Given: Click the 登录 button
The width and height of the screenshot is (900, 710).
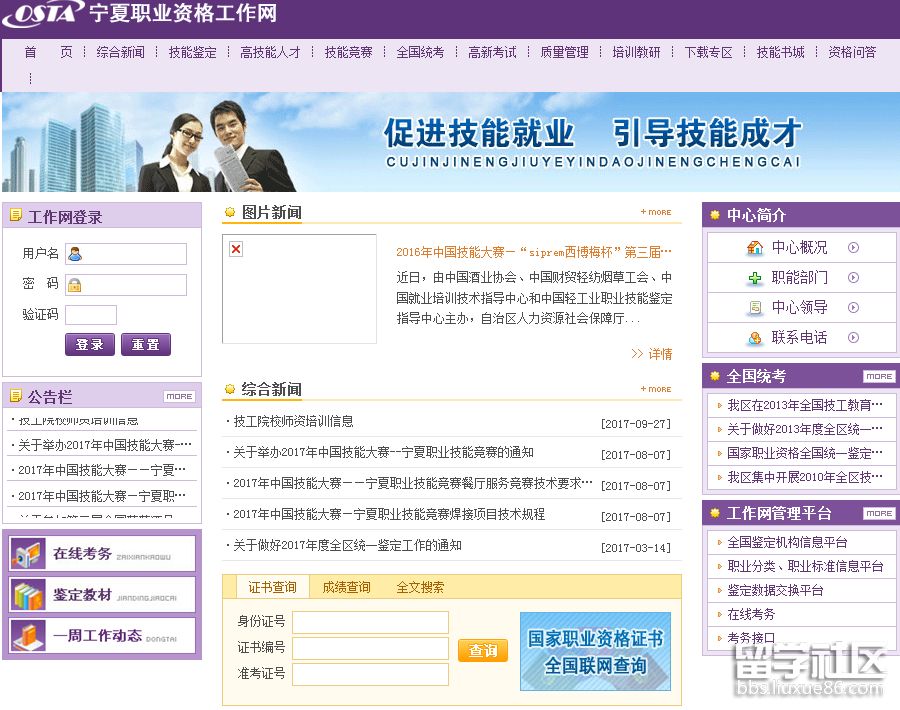Looking at the screenshot, I should (90, 343).
